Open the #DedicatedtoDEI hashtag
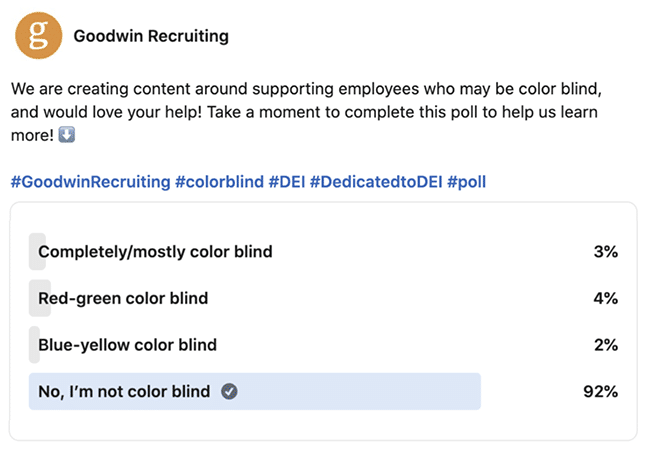This screenshot has width=650, height=451. click(x=376, y=182)
